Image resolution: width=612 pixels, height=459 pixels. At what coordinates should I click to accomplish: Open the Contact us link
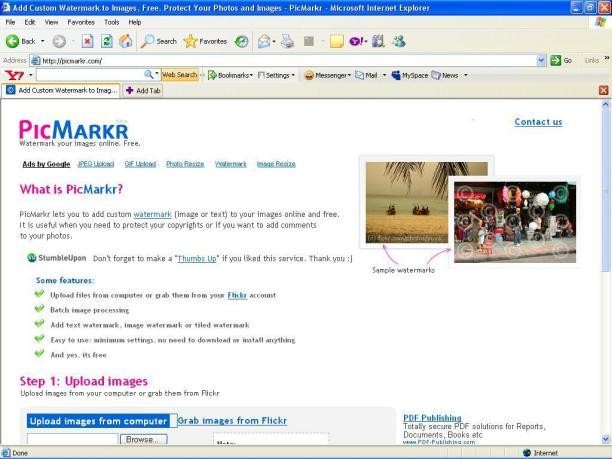tap(538, 122)
